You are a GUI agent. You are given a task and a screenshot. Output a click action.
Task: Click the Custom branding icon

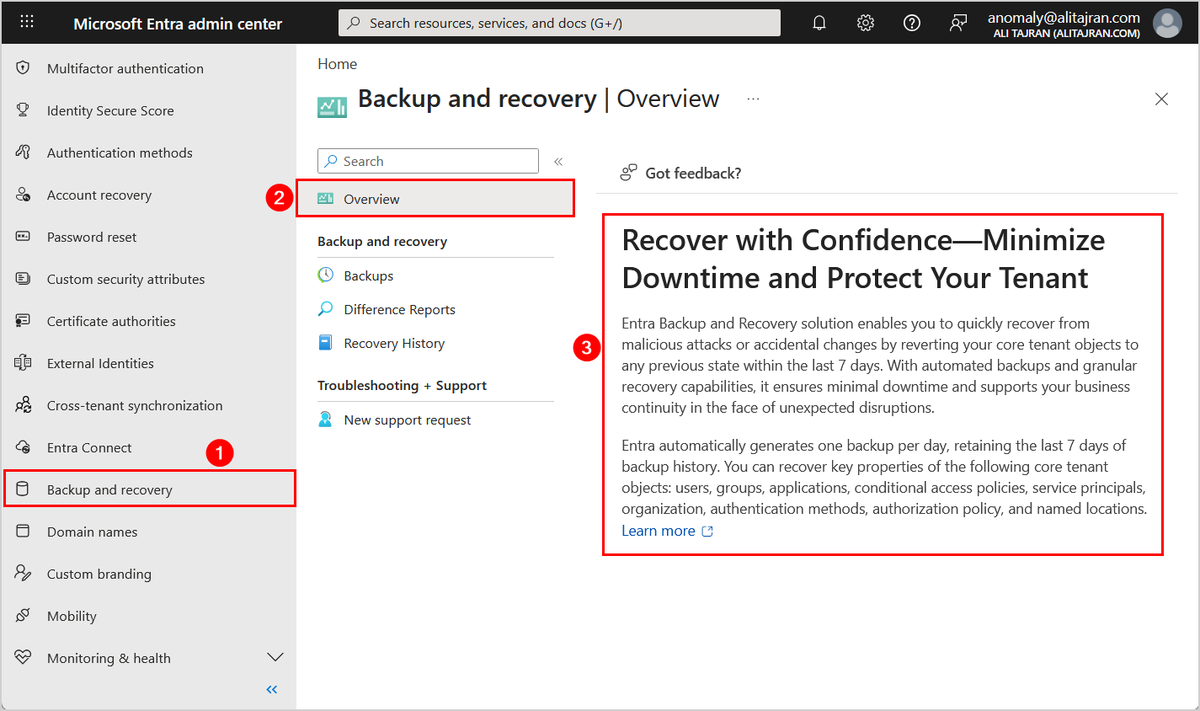[24, 574]
